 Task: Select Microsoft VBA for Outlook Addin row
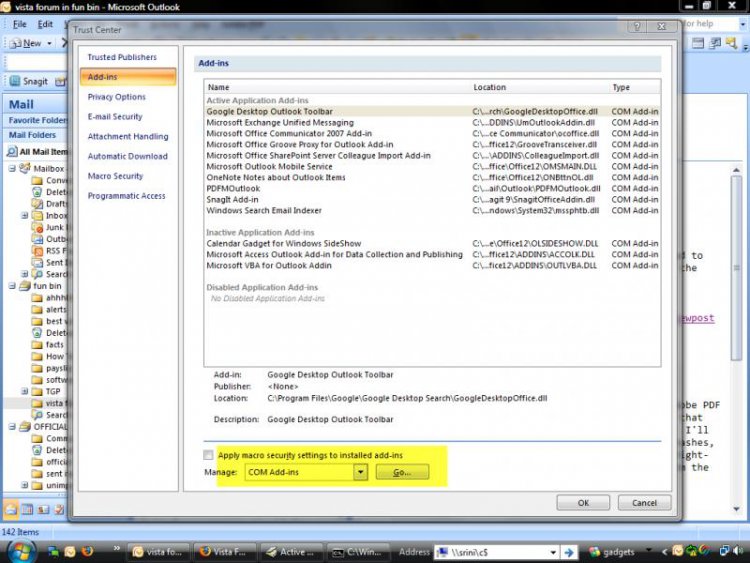(x=432, y=265)
